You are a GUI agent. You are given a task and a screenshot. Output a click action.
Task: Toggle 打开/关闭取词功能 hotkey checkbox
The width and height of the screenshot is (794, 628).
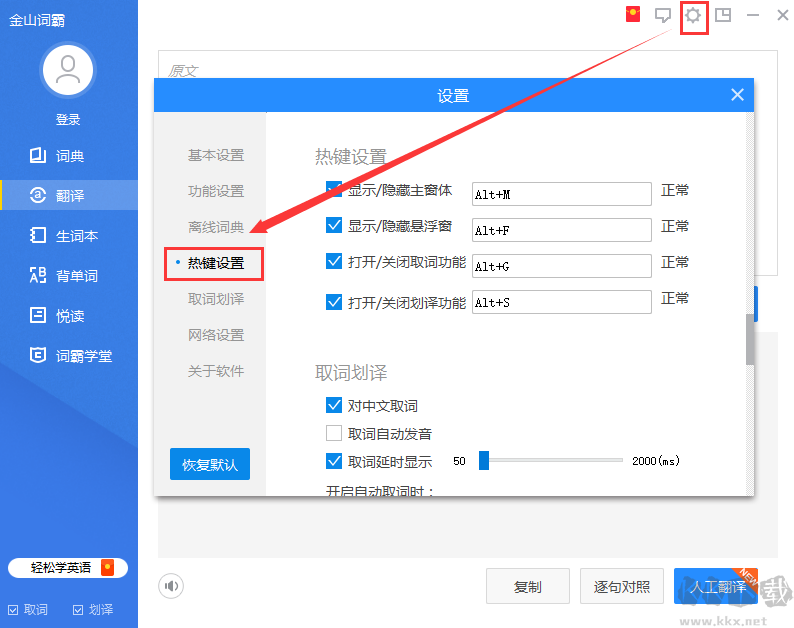334,261
